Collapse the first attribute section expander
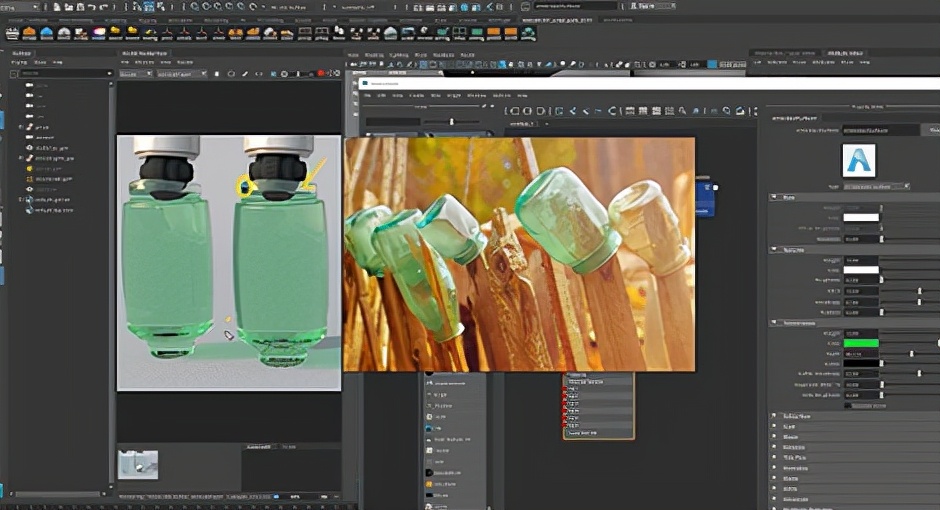Viewport: 940px width, 510px height. [x=776, y=197]
